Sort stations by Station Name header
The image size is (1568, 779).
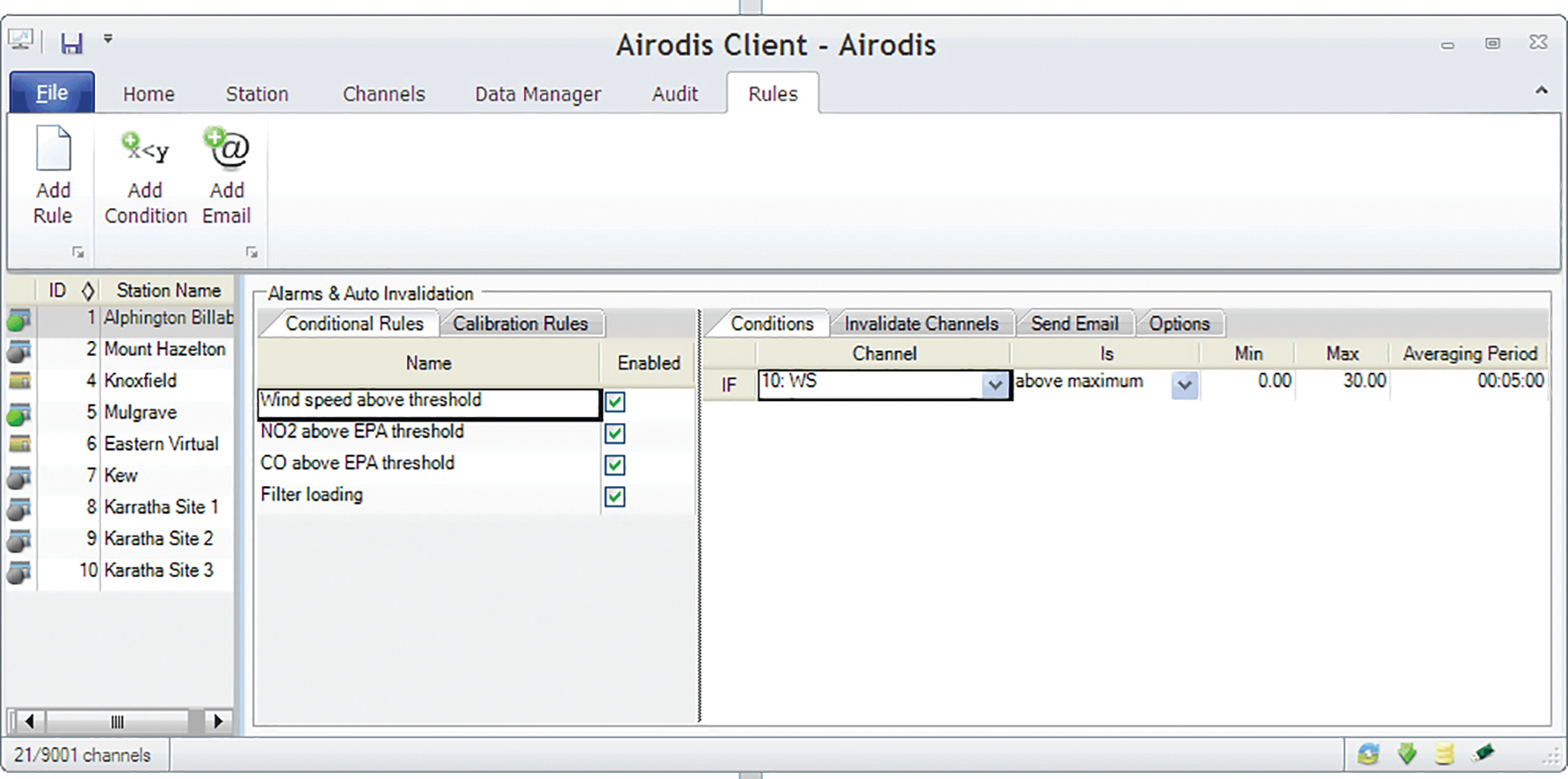[x=168, y=290]
